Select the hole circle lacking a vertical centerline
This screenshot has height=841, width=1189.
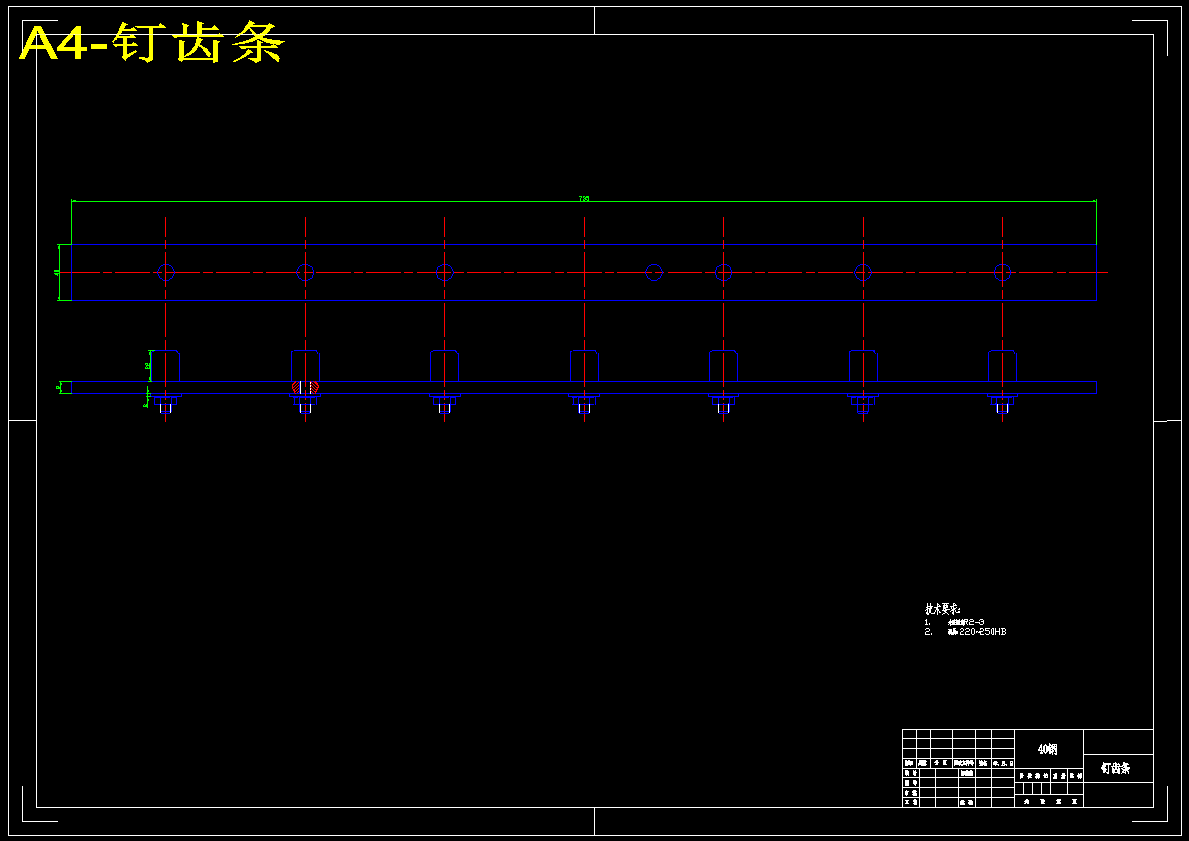point(654,272)
